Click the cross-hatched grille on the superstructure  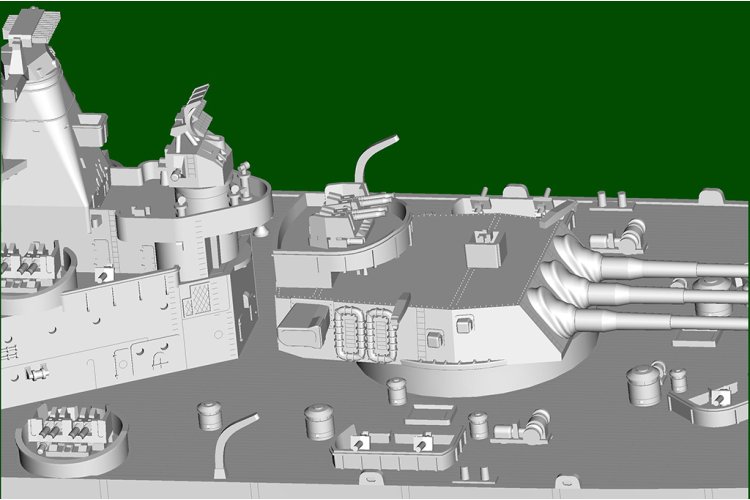pos(200,297)
